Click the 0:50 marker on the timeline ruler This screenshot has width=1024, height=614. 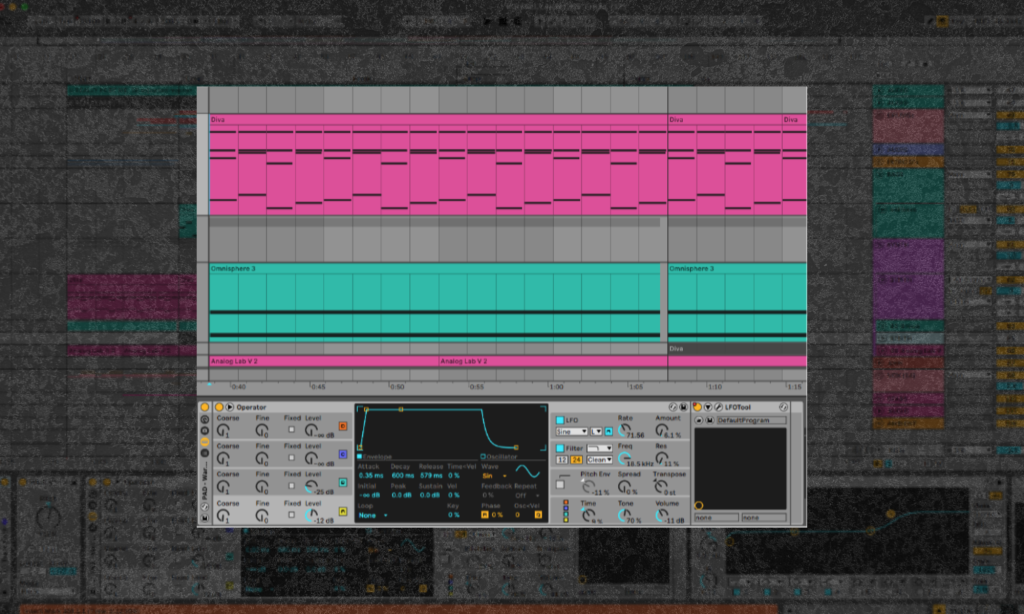click(397, 386)
